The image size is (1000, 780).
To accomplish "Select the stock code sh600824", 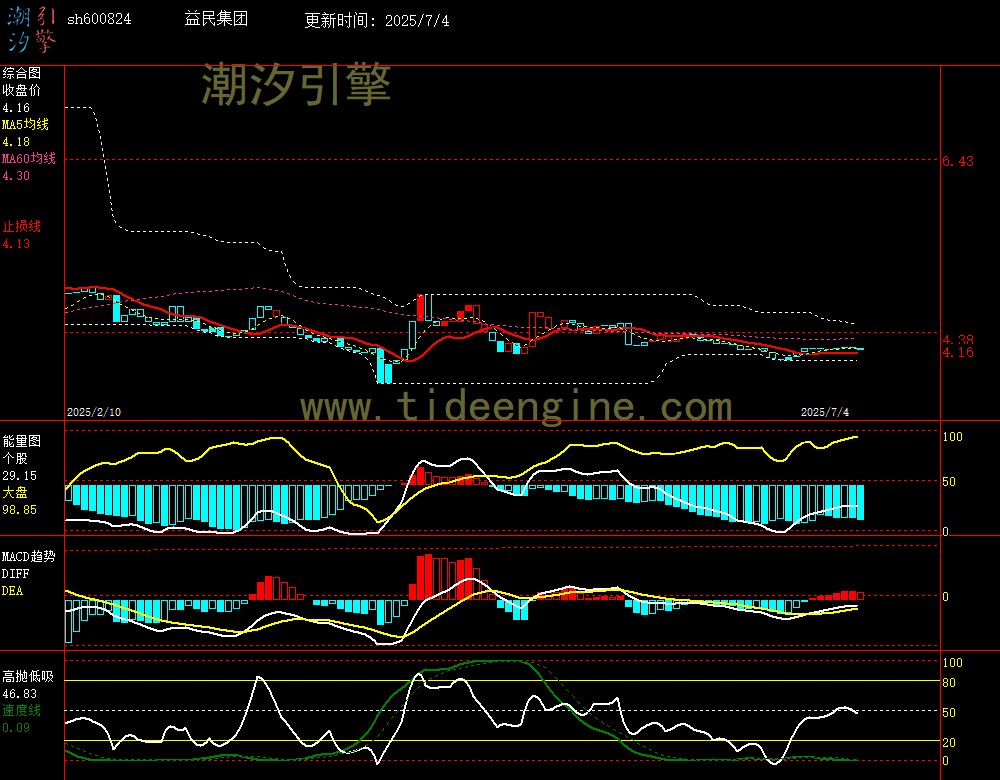I will [99, 19].
